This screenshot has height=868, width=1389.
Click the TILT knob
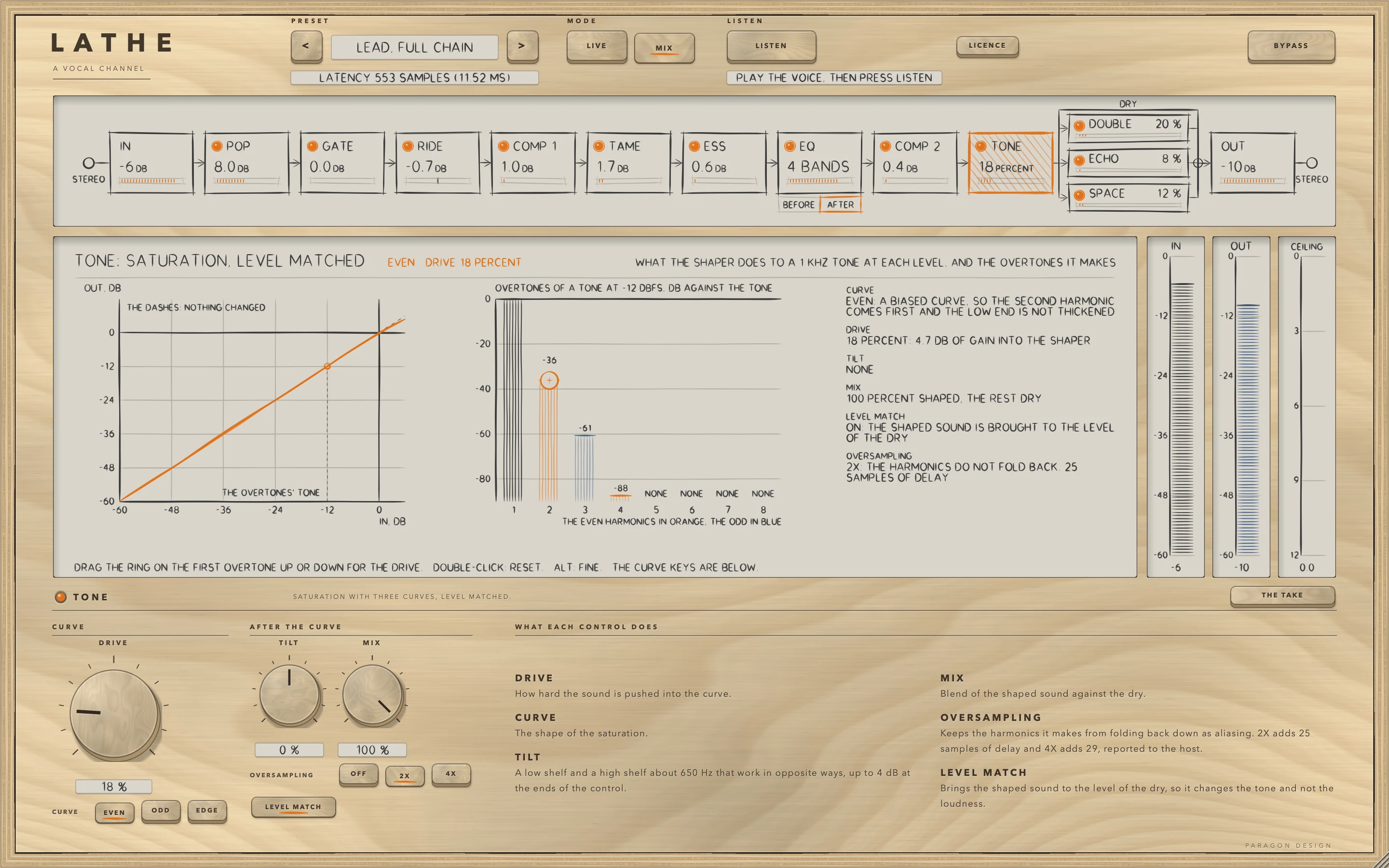point(289,694)
